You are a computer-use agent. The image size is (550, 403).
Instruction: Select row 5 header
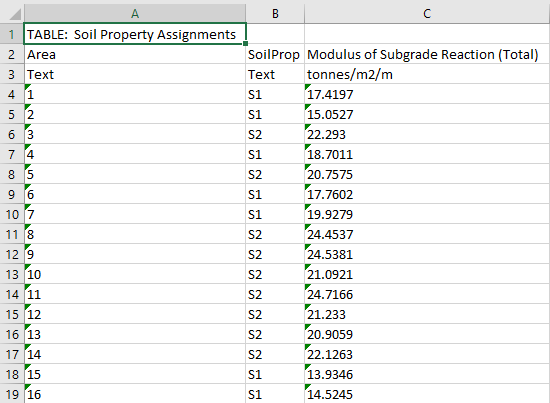tap(12, 114)
